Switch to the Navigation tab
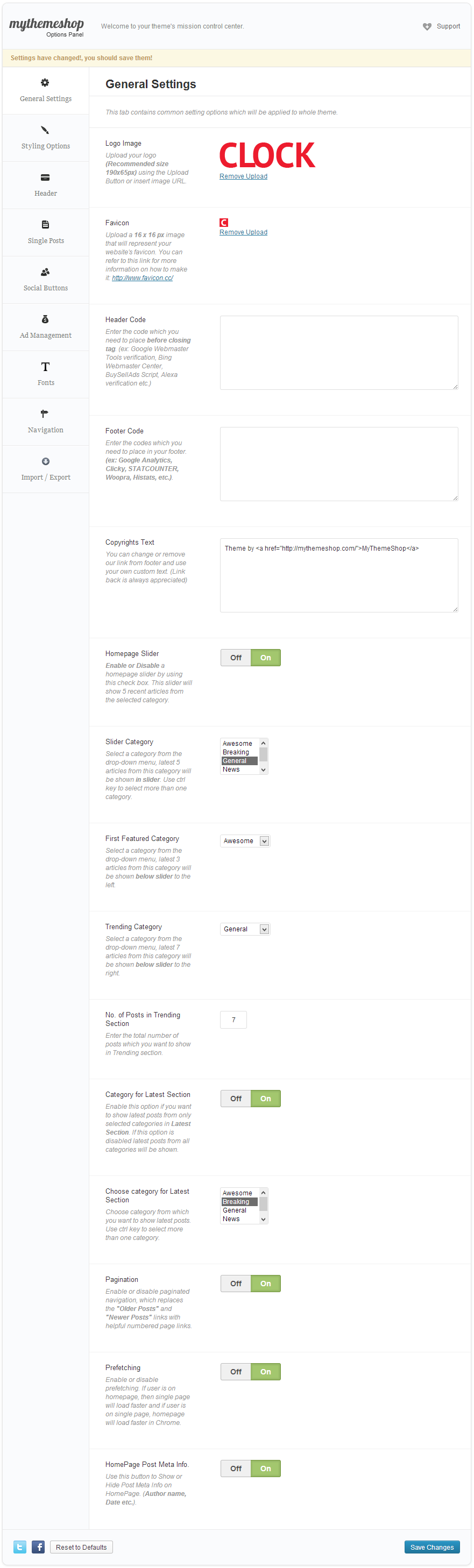 pyautogui.click(x=46, y=422)
